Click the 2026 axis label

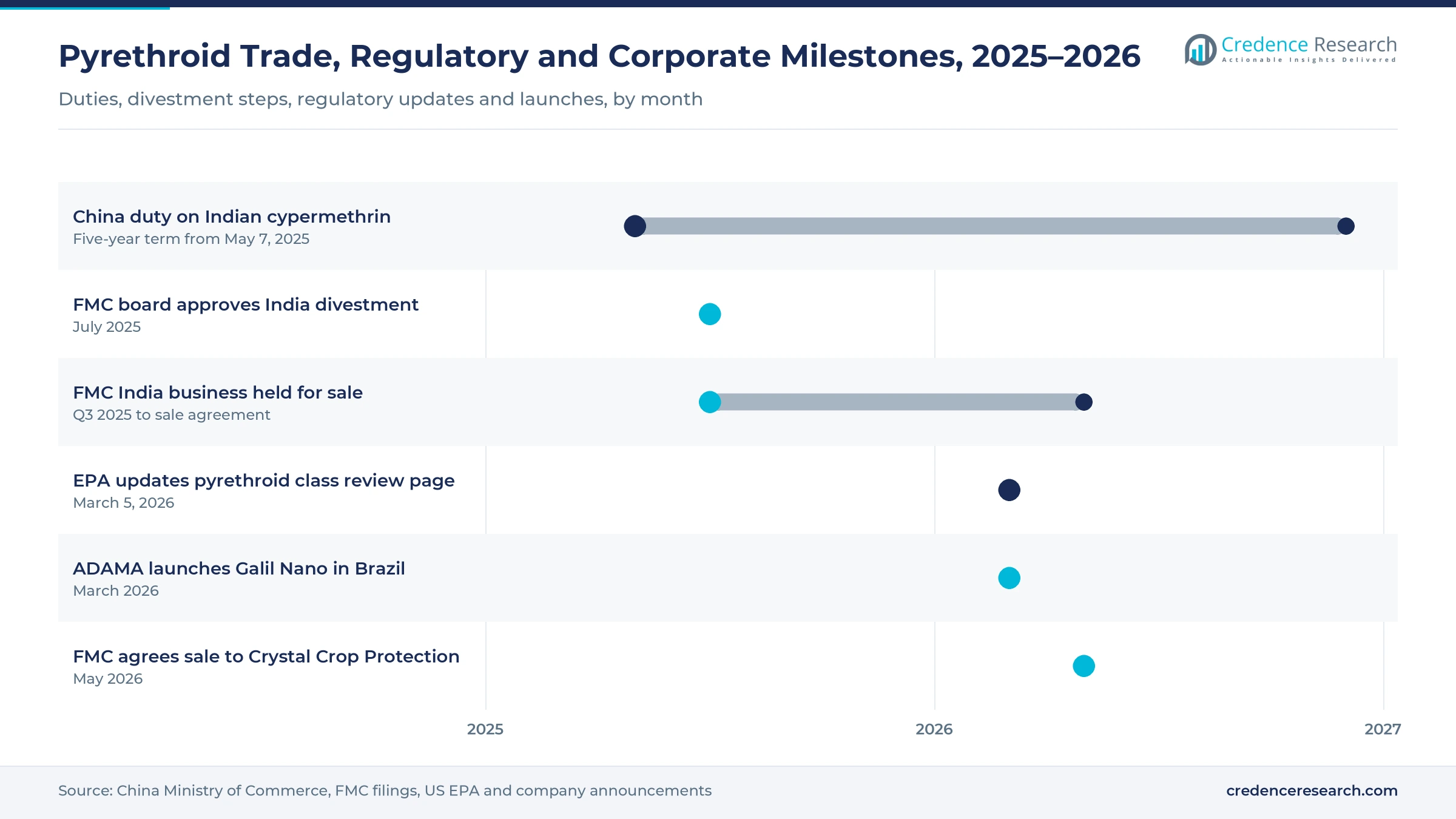934,729
